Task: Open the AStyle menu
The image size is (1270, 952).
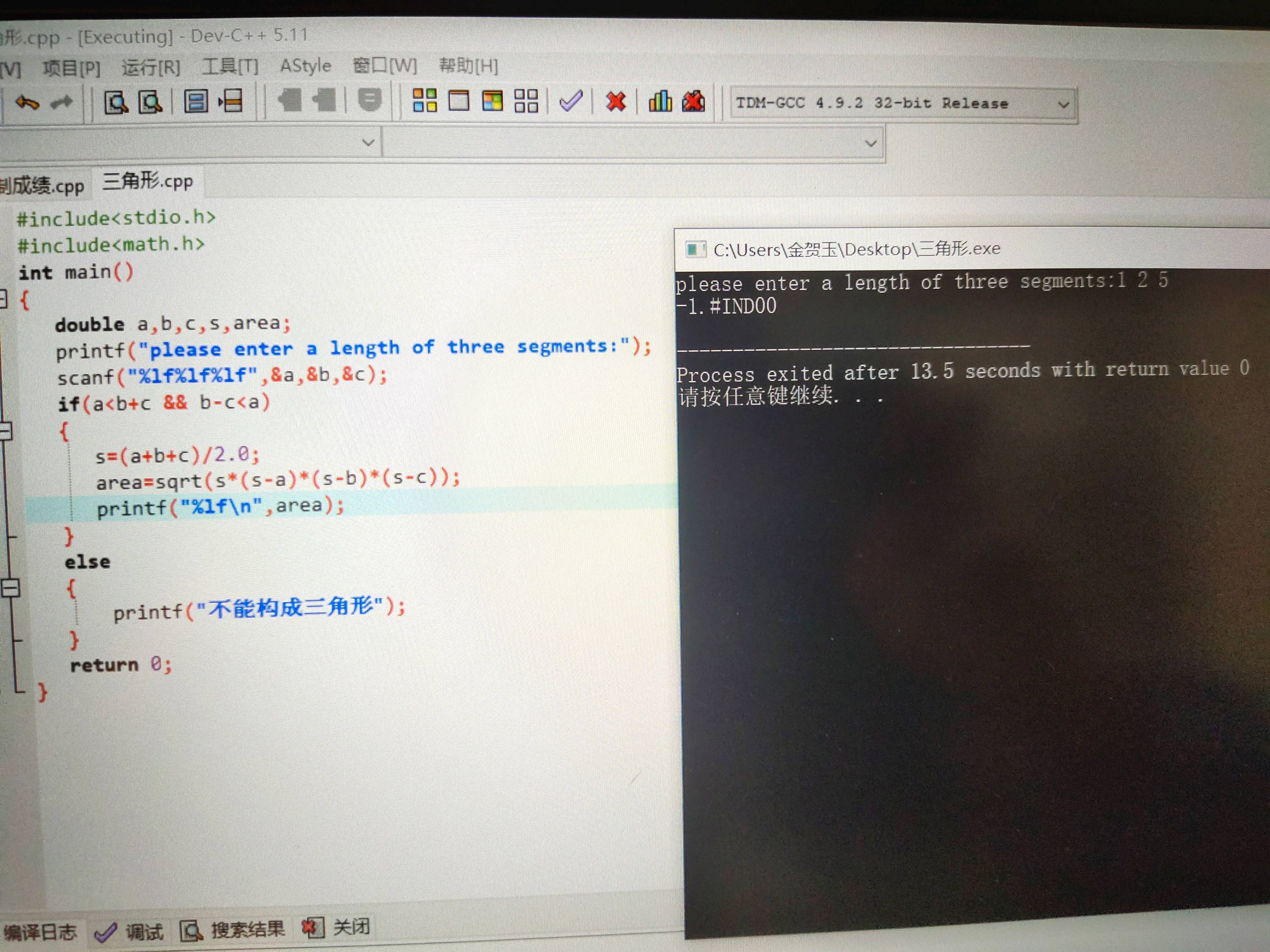Action: (305, 66)
